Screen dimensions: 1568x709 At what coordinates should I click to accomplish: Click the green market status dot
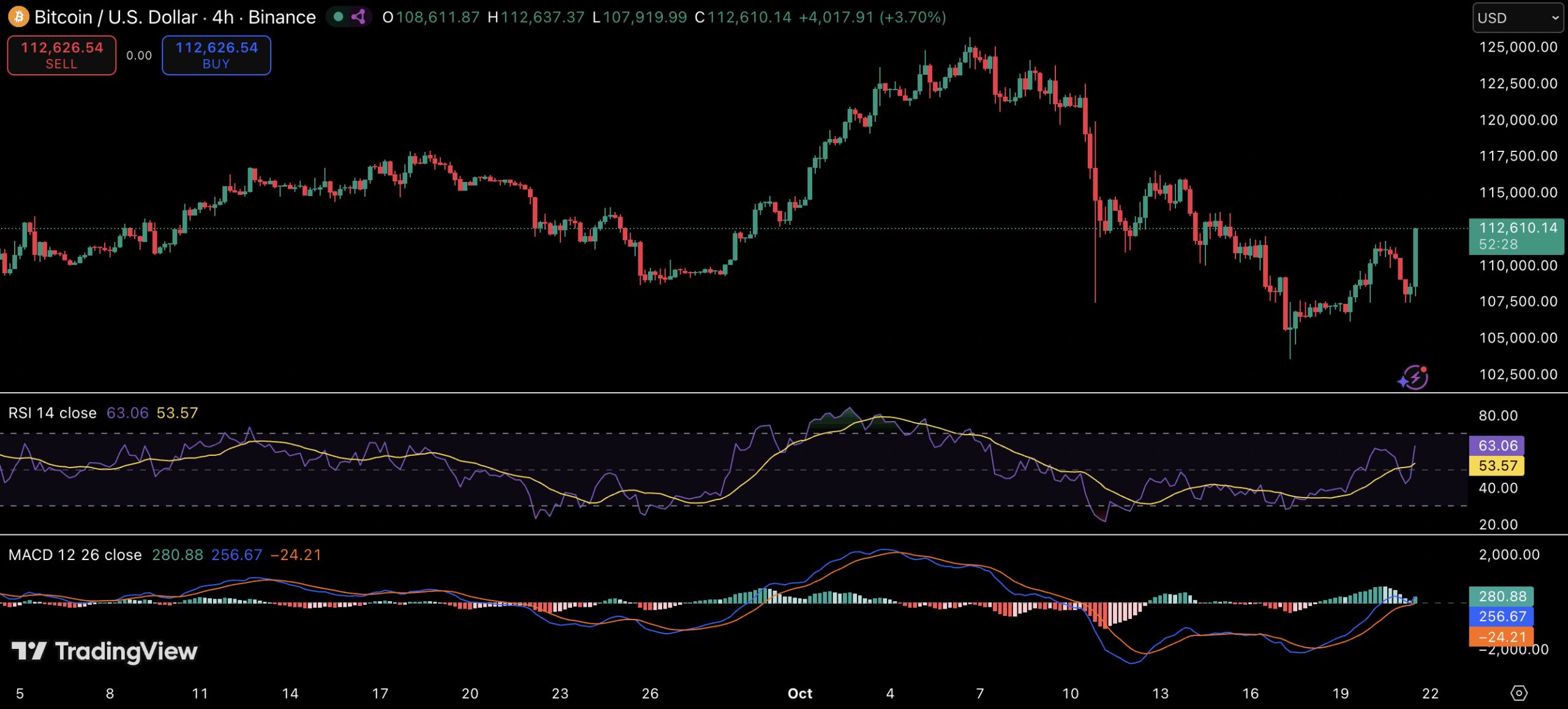click(338, 17)
